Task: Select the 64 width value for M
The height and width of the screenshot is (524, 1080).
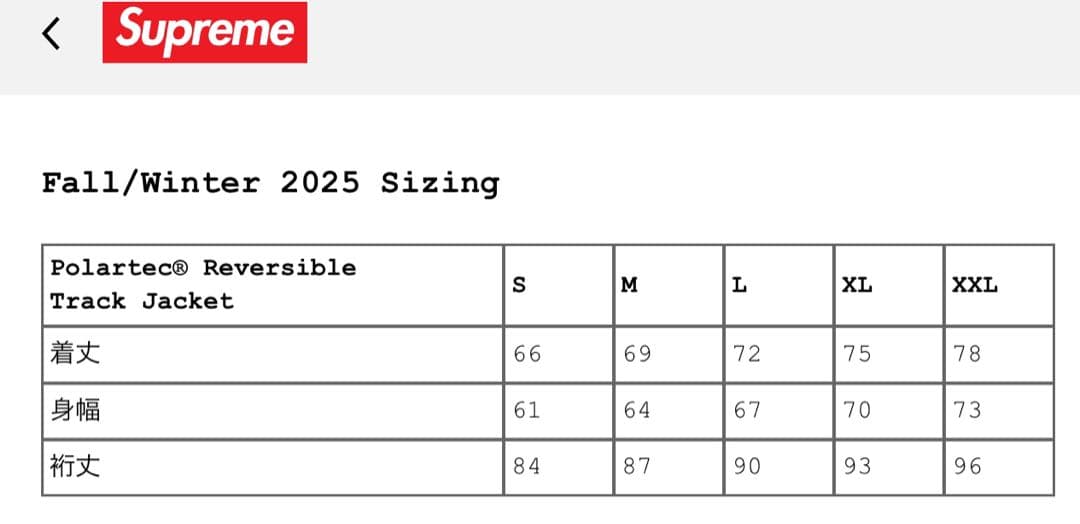Action: click(637, 410)
